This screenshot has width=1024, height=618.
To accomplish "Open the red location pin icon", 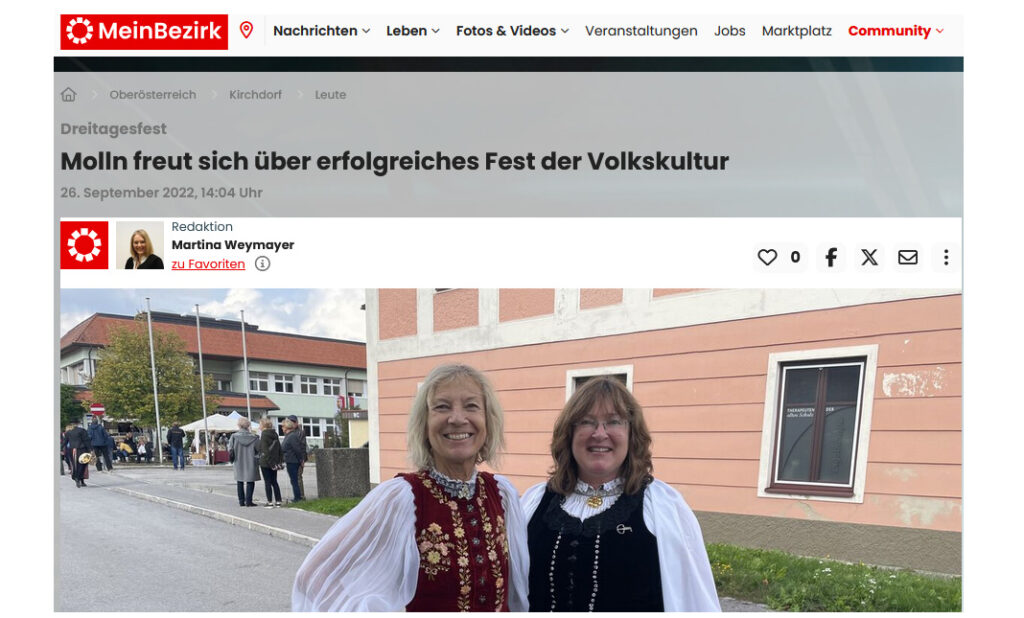I will pyautogui.click(x=246, y=30).
